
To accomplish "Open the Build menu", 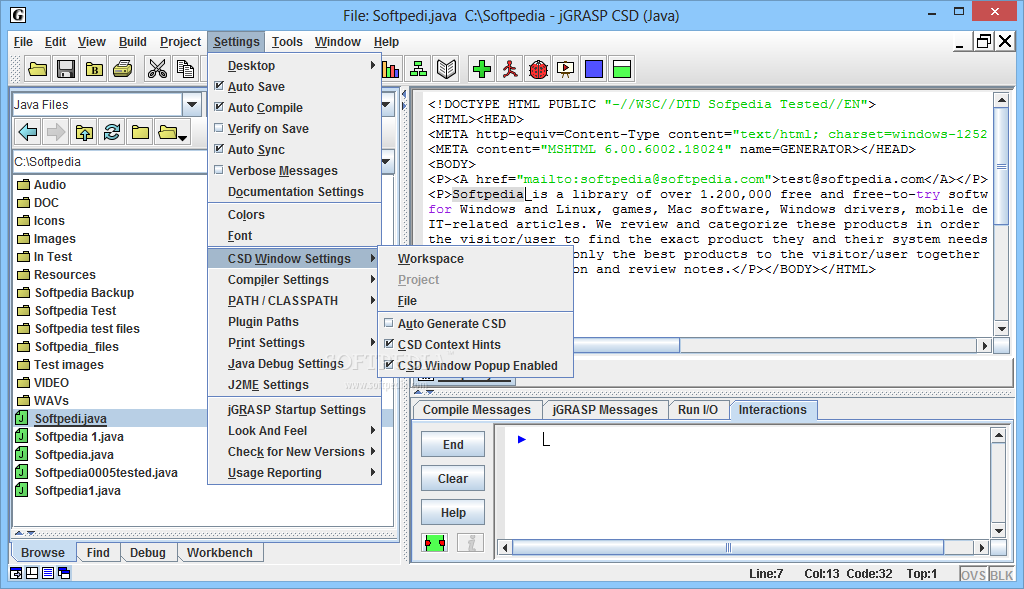I will [x=133, y=42].
